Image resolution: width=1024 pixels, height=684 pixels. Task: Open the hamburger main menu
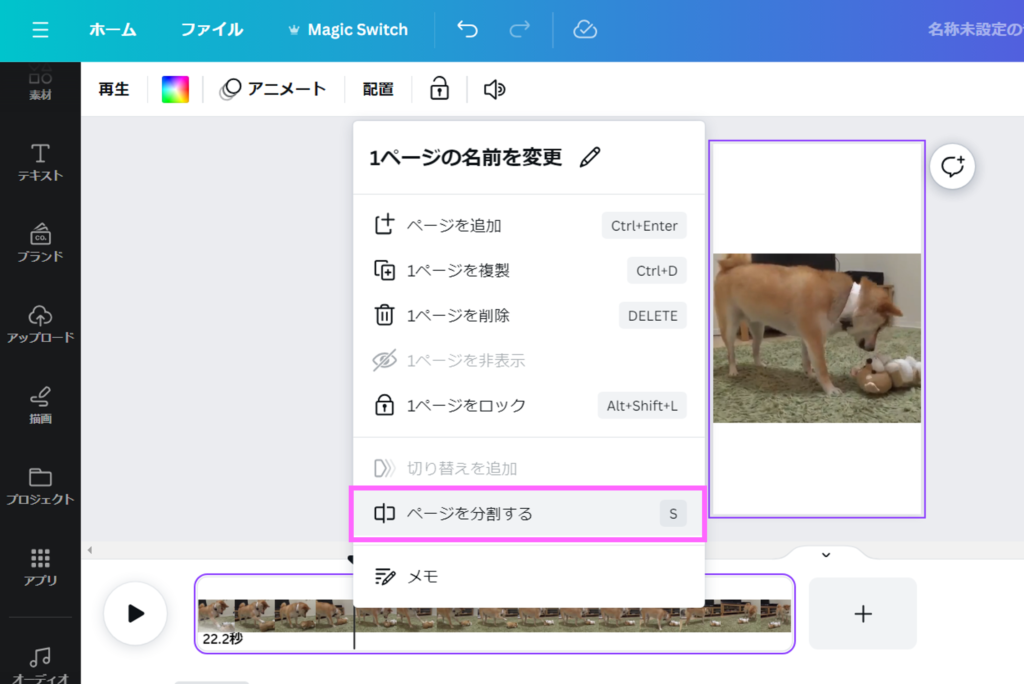click(x=40, y=30)
